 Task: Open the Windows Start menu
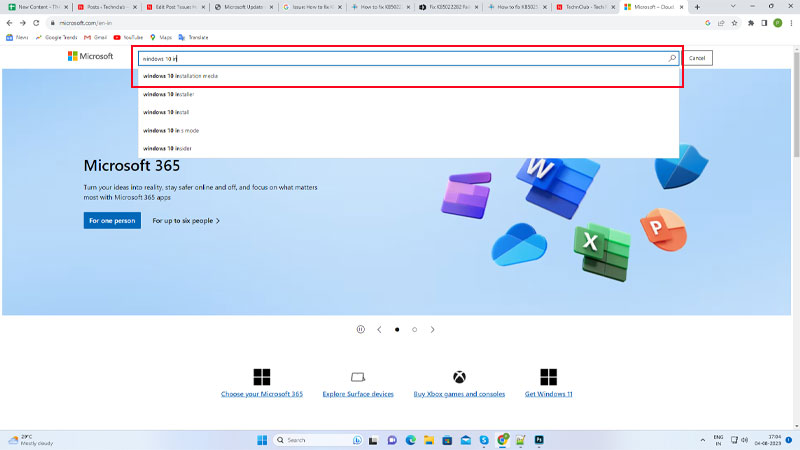tap(262, 440)
